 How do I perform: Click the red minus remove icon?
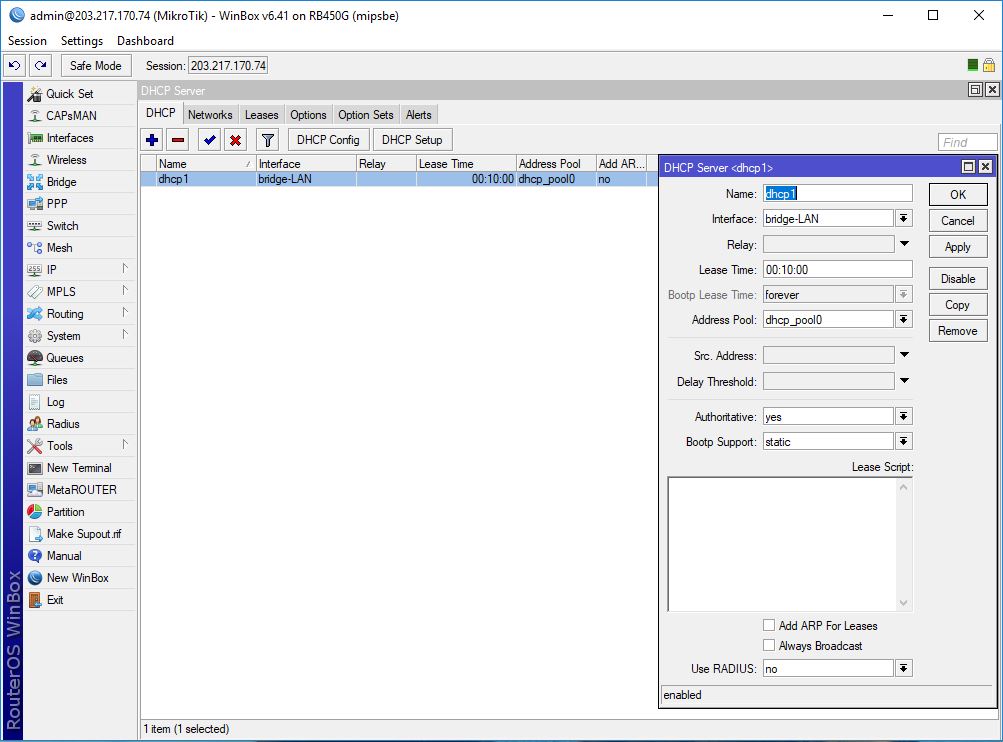pyautogui.click(x=178, y=140)
